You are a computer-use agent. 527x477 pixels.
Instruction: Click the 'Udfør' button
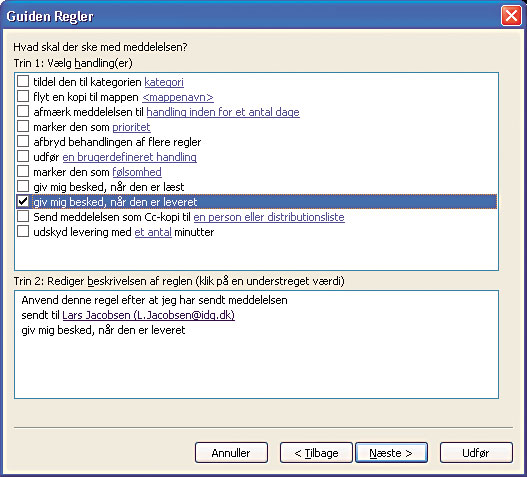[x=476, y=453]
